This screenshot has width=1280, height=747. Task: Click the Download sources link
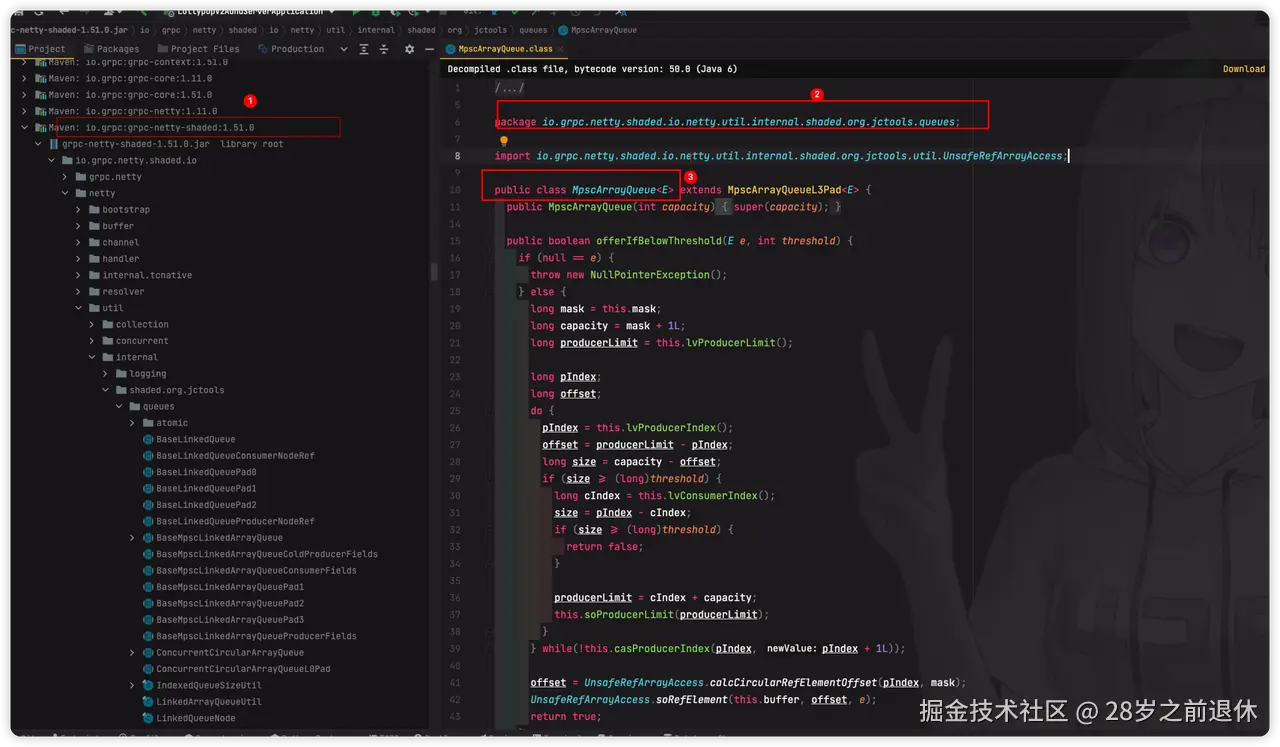point(1244,69)
